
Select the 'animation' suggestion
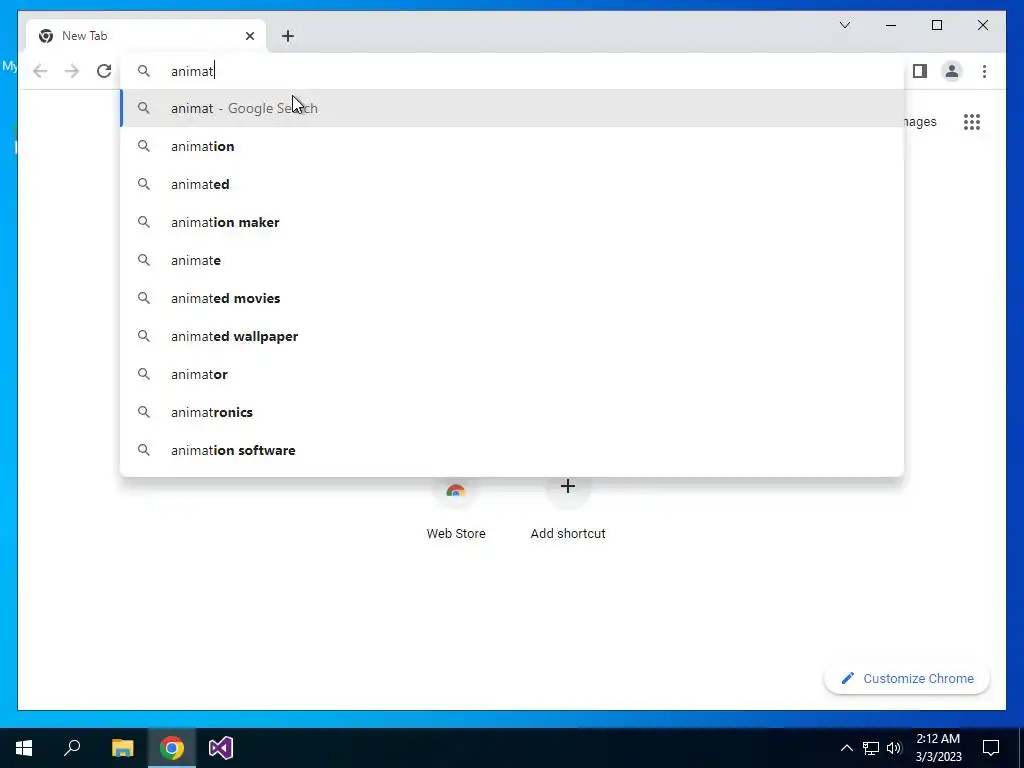click(x=513, y=146)
